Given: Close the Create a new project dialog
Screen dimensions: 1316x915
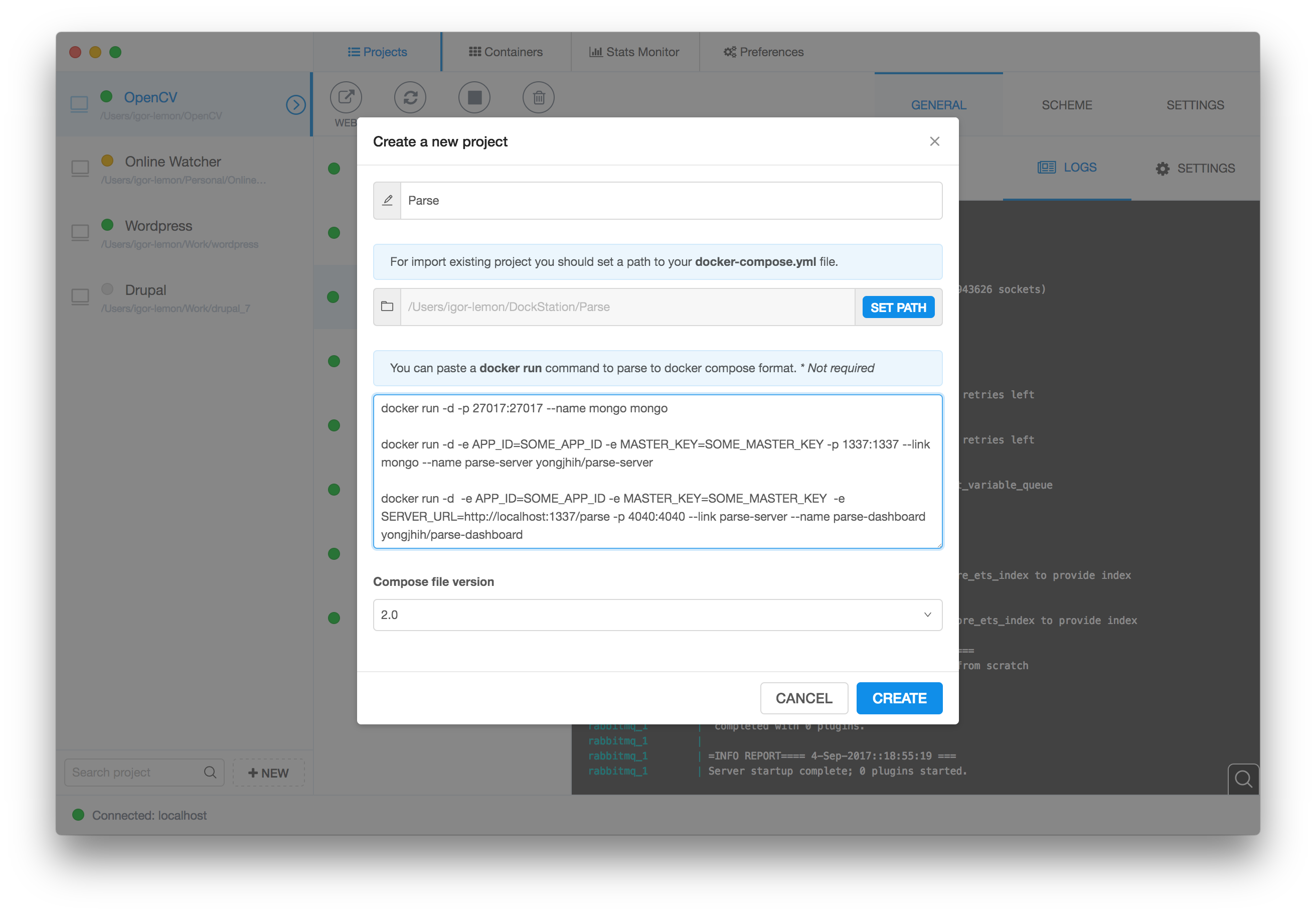Looking at the screenshot, I should coord(934,141).
